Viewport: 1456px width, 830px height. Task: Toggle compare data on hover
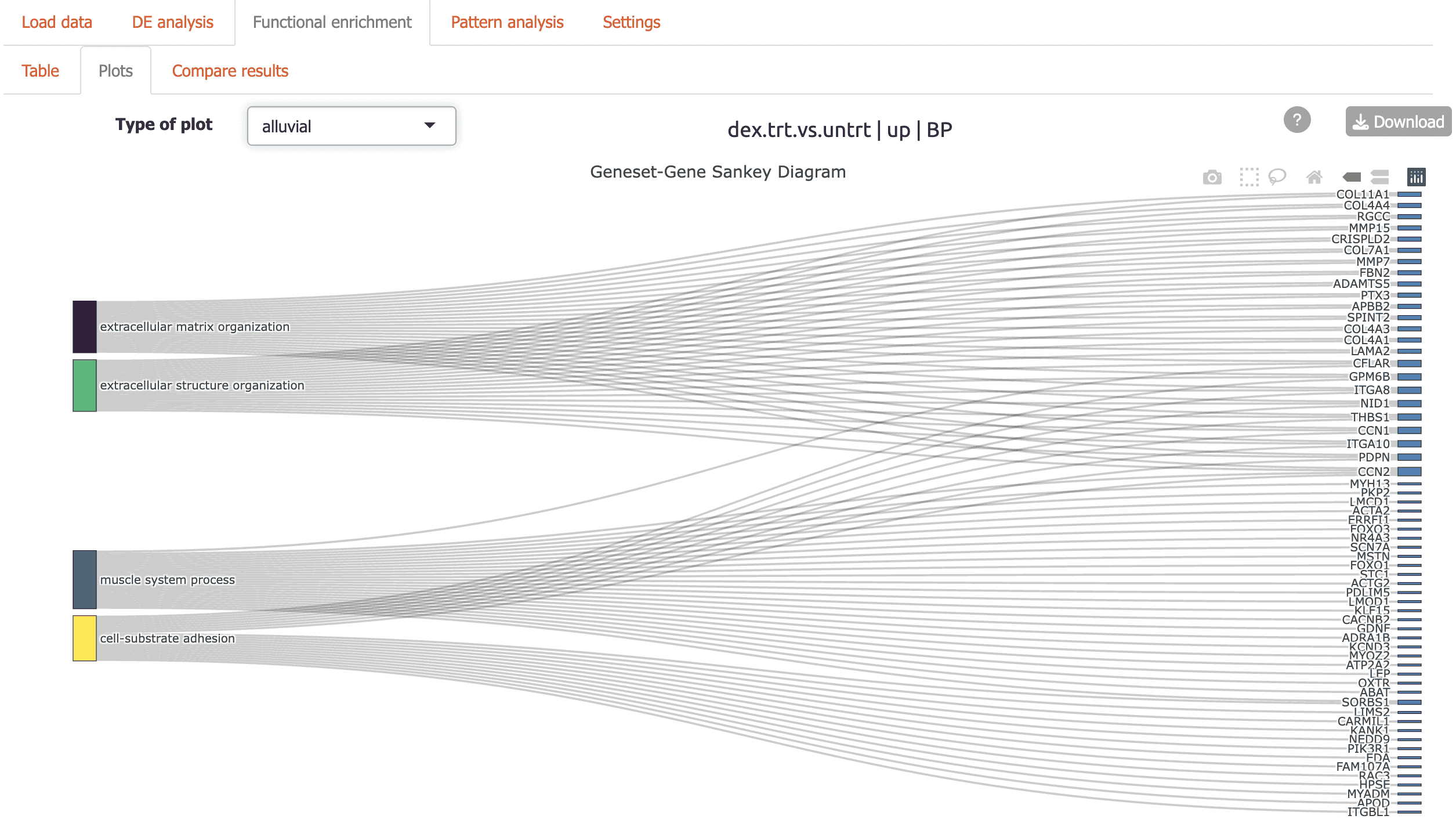coord(1379,177)
